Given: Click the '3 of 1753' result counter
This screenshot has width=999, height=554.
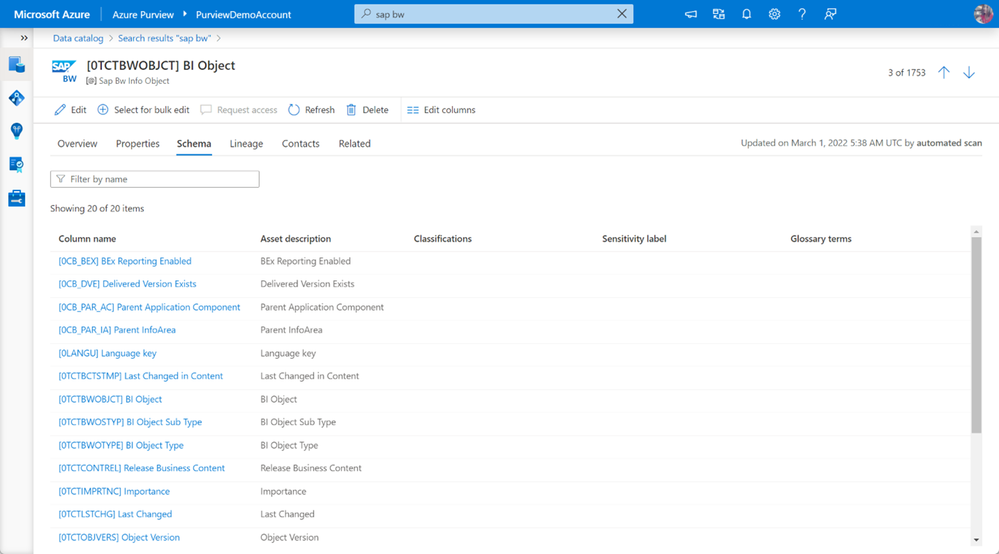Looking at the screenshot, I should 907,73.
